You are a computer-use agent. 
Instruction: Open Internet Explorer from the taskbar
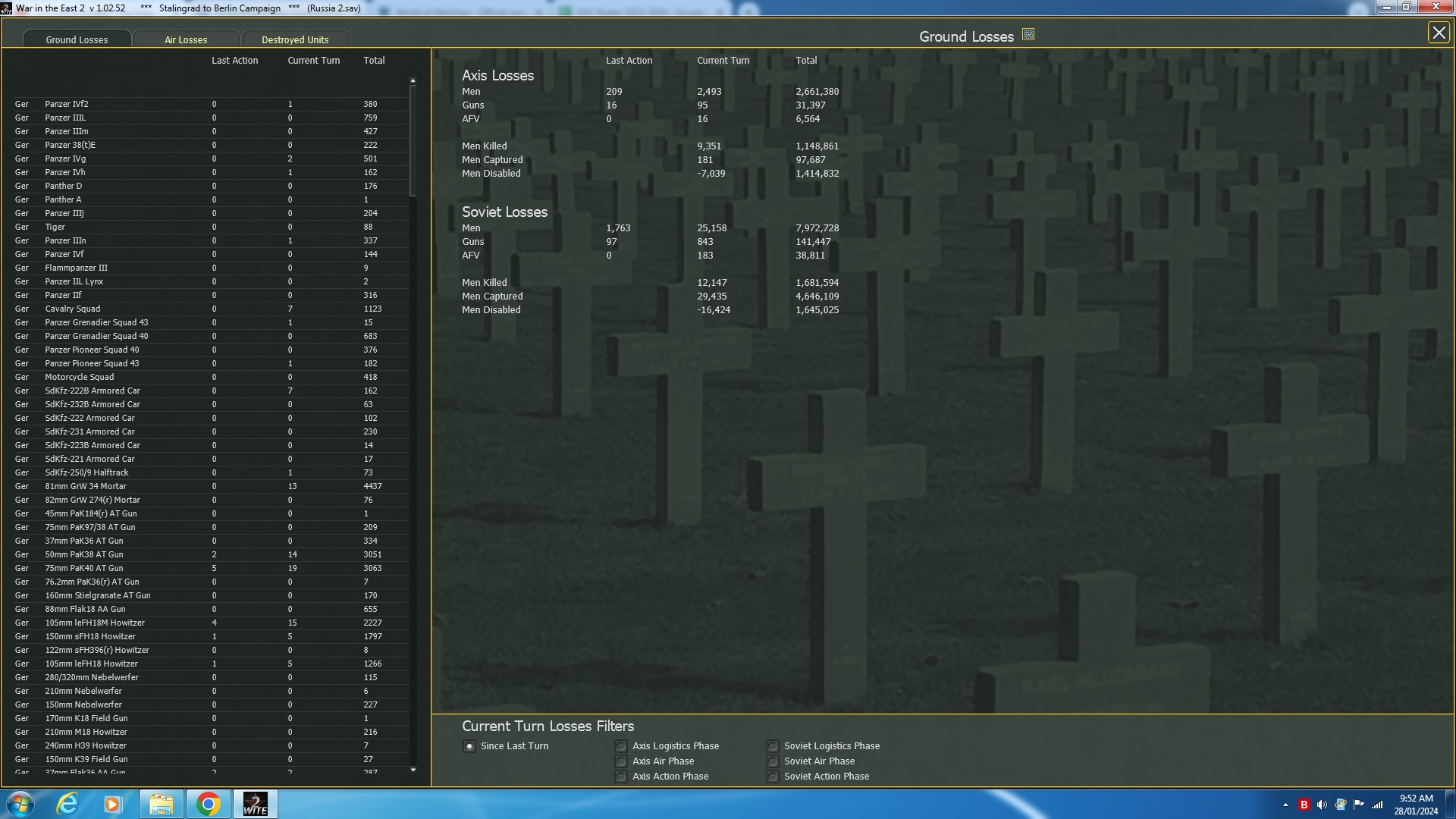tap(67, 804)
